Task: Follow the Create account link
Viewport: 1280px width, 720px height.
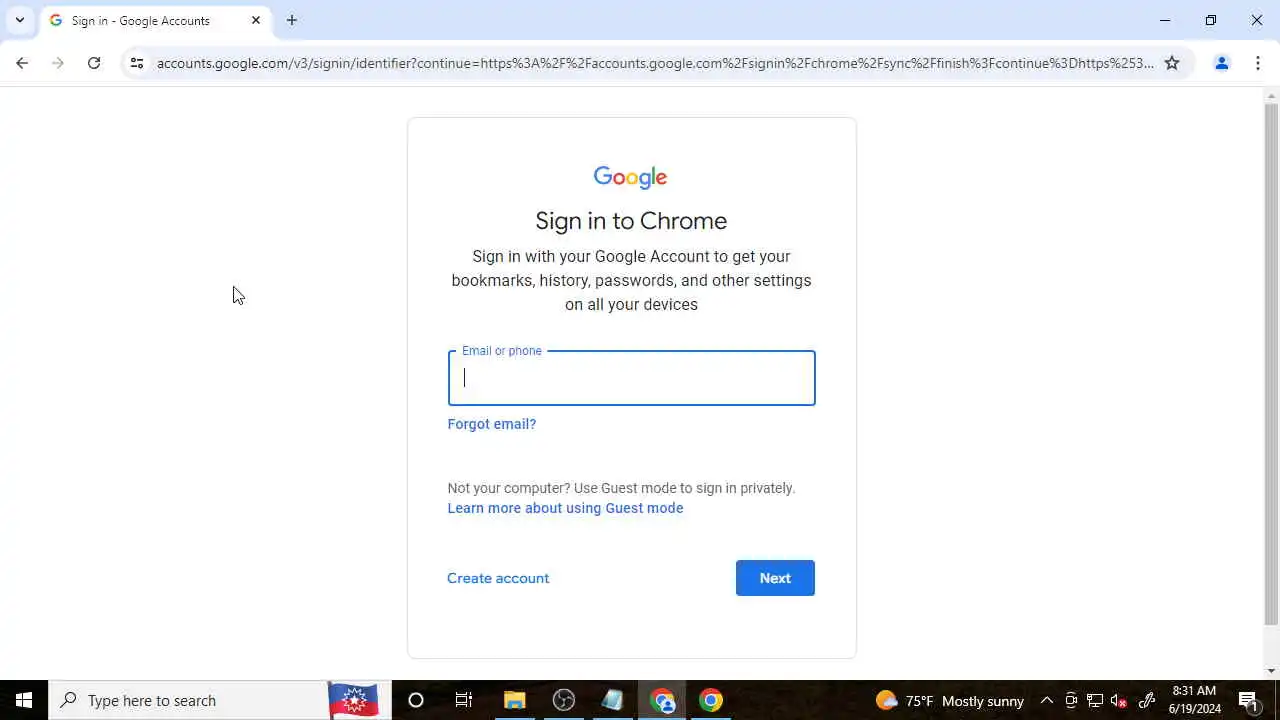Action: (x=498, y=578)
